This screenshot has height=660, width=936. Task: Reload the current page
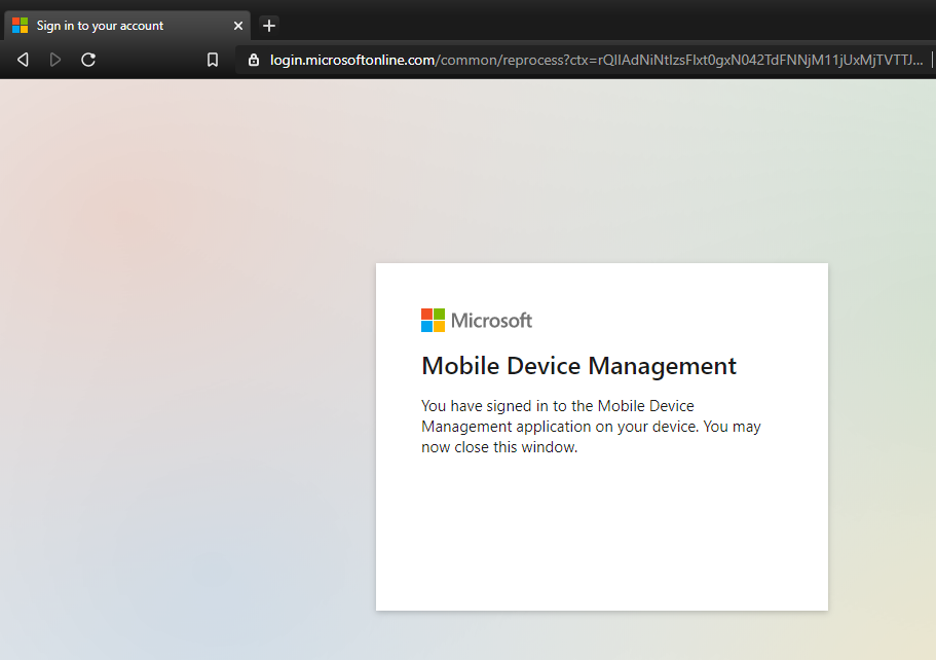click(88, 60)
